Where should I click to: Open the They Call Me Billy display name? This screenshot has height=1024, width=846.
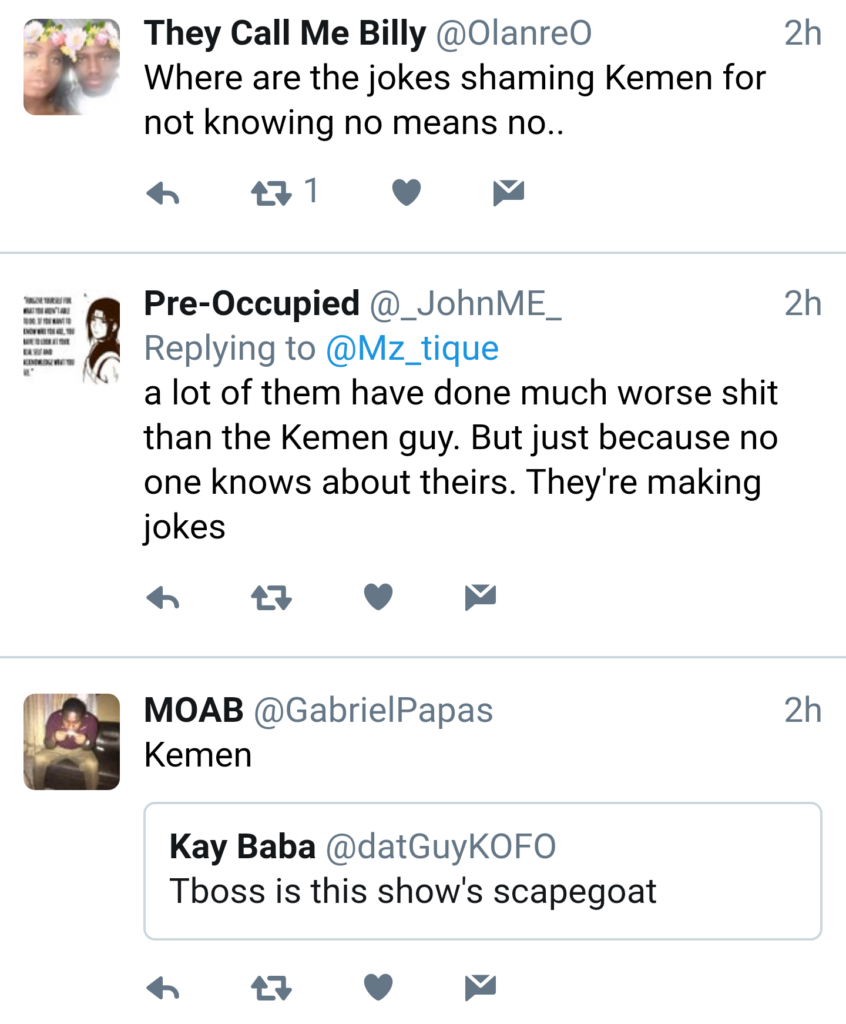pyautogui.click(x=285, y=33)
